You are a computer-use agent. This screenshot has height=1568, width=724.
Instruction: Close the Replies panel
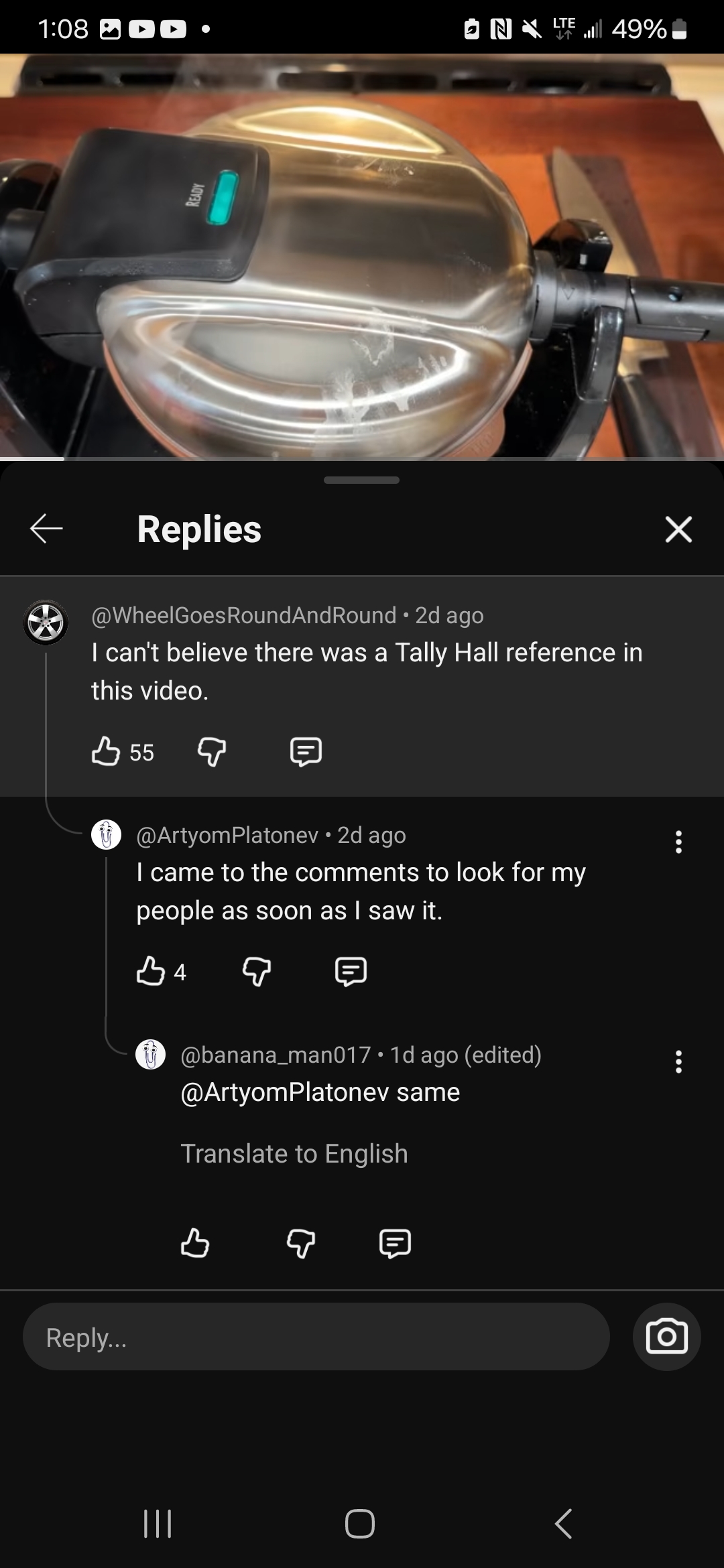tap(678, 529)
